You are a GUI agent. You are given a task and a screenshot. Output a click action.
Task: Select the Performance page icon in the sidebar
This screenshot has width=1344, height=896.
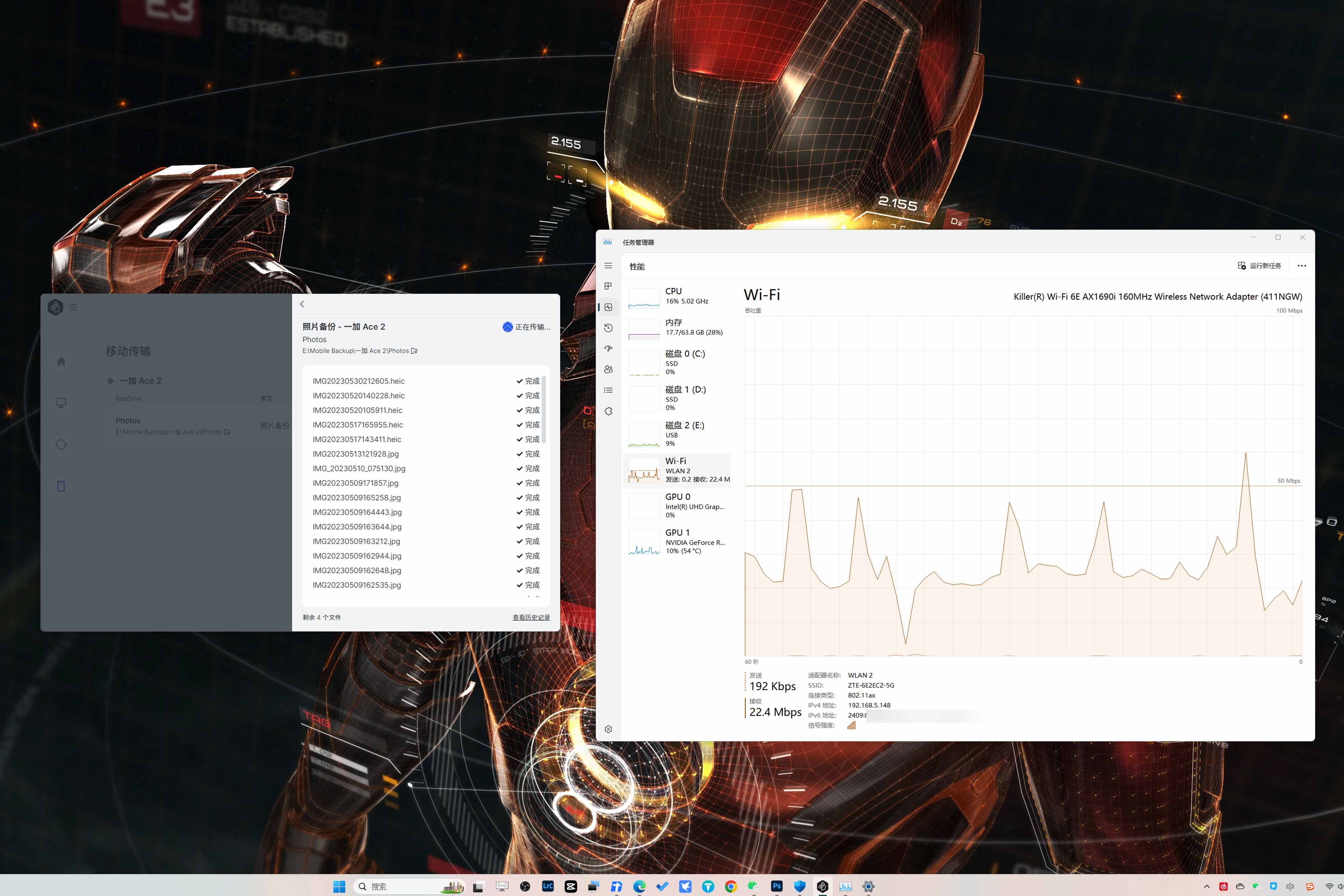608,307
